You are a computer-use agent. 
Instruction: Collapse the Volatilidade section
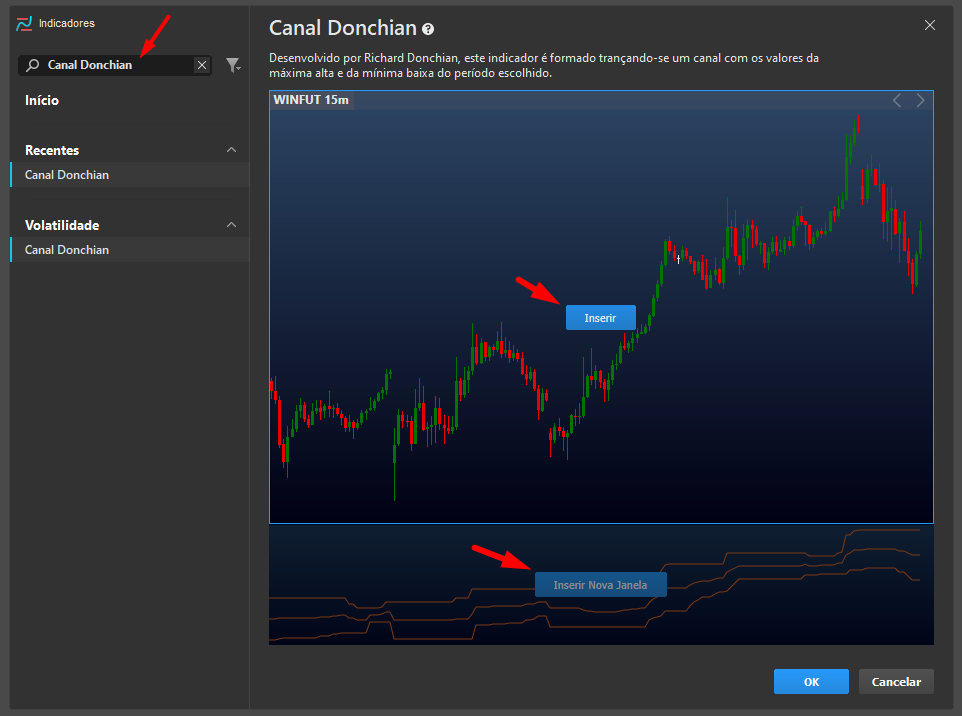coord(231,225)
